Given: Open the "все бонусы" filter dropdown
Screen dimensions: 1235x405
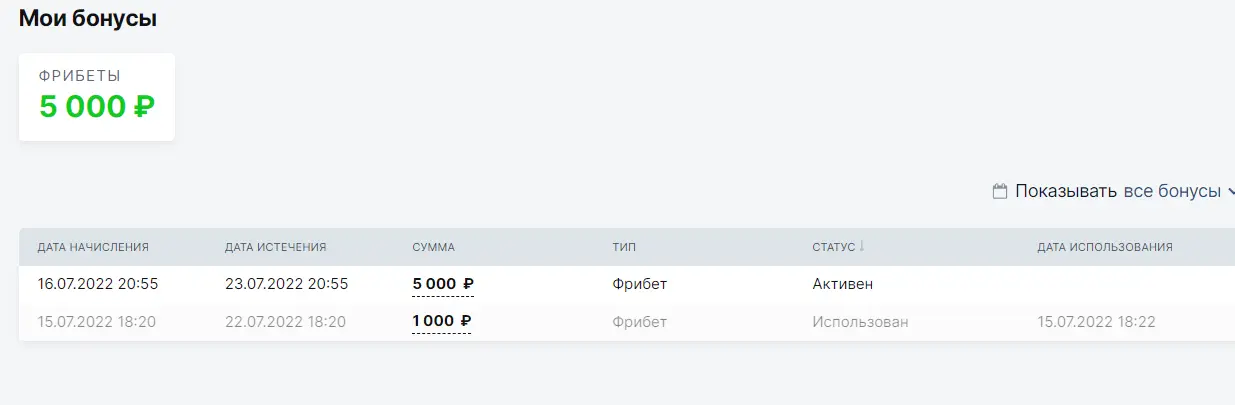Looking at the screenshot, I should (1172, 191).
